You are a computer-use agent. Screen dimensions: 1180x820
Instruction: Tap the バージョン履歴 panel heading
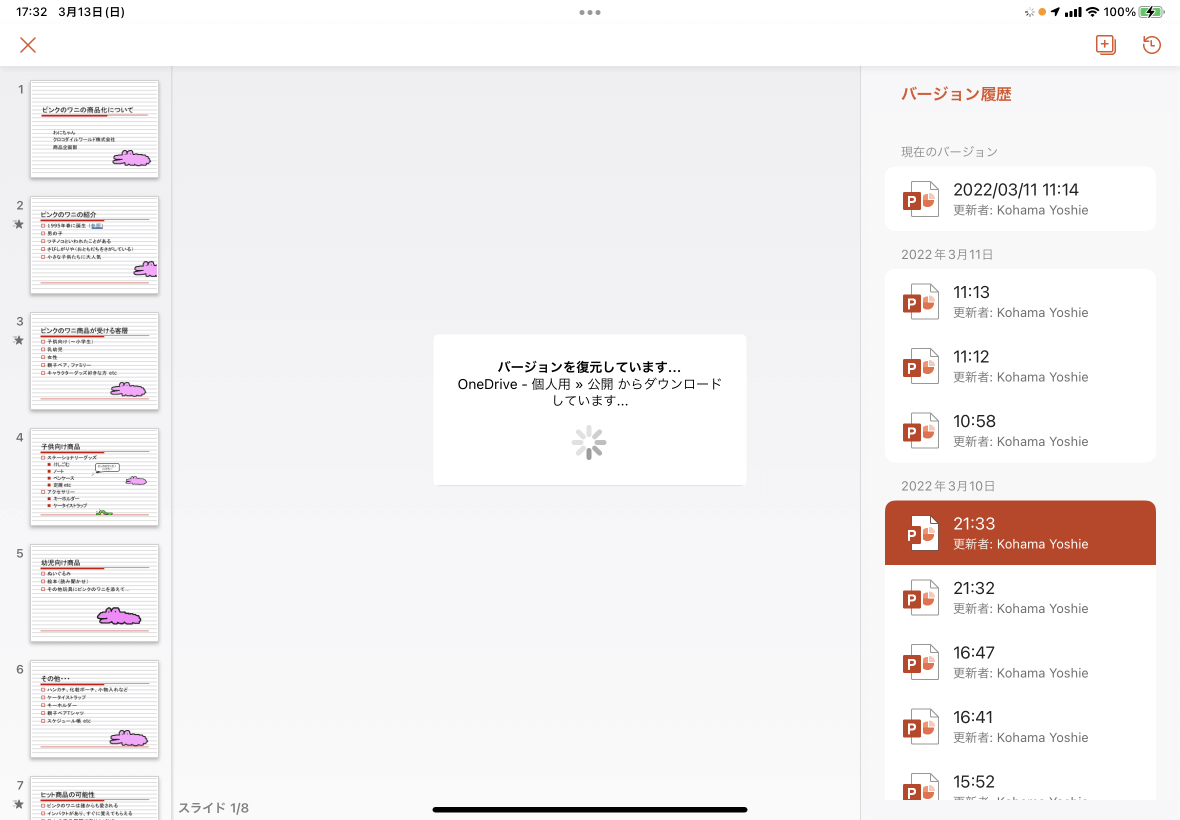[956, 94]
